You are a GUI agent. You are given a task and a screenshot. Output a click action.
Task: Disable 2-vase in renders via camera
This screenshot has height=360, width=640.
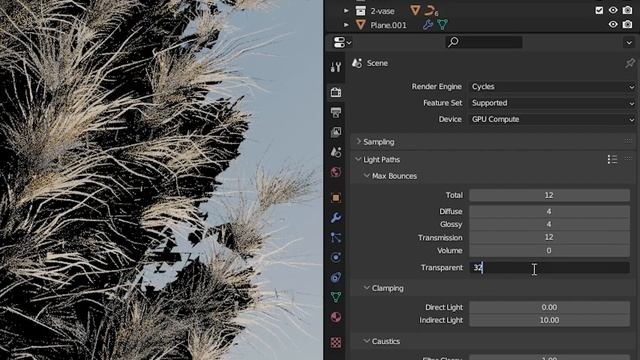[627, 10]
